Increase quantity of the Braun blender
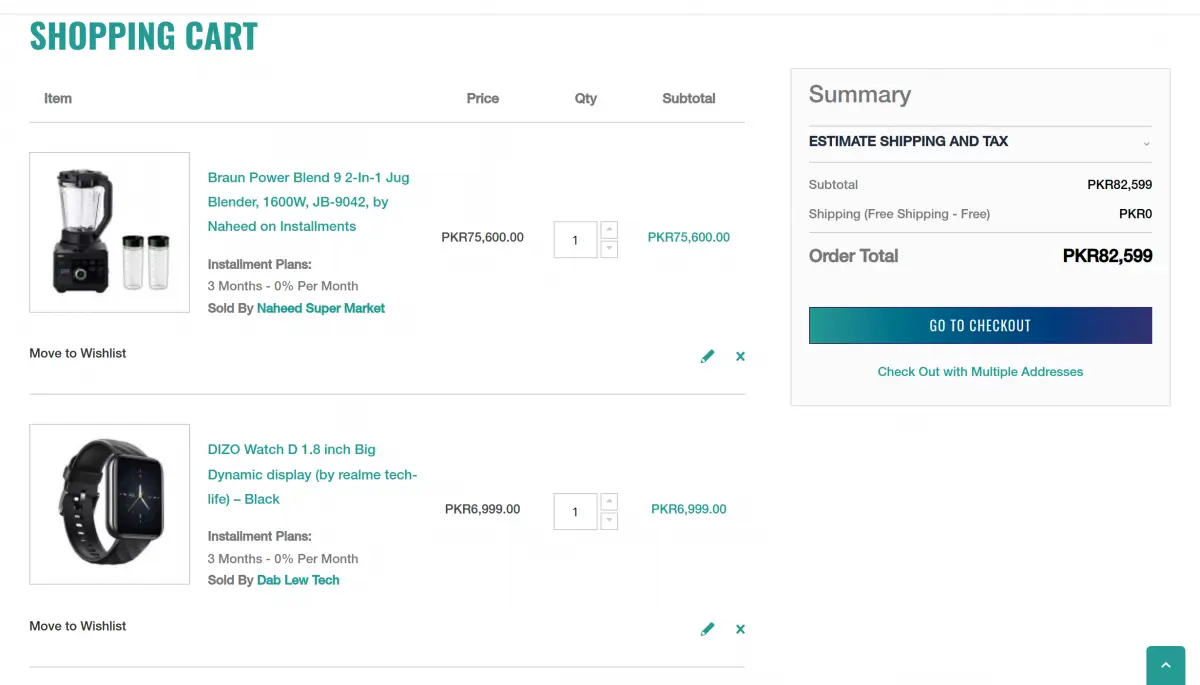Screen dimensions: 1200x685 (608, 227)
